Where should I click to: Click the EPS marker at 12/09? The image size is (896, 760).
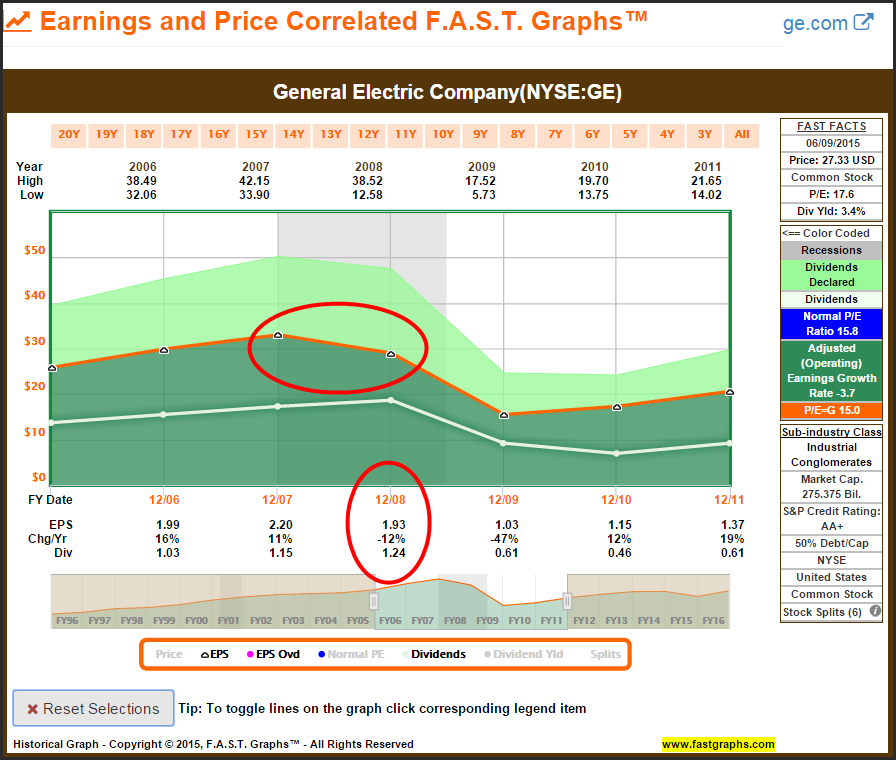[504, 415]
